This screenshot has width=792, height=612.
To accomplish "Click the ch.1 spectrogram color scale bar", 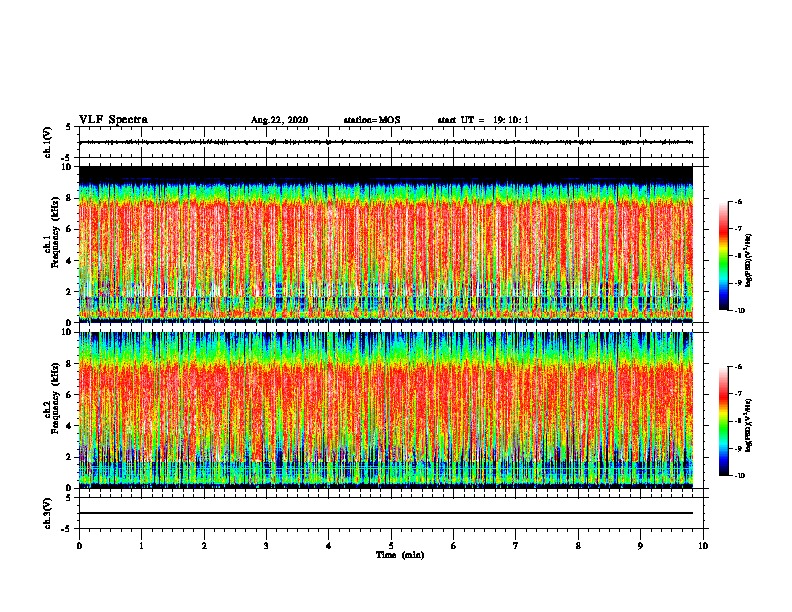I will pyautogui.click(x=724, y=256).
